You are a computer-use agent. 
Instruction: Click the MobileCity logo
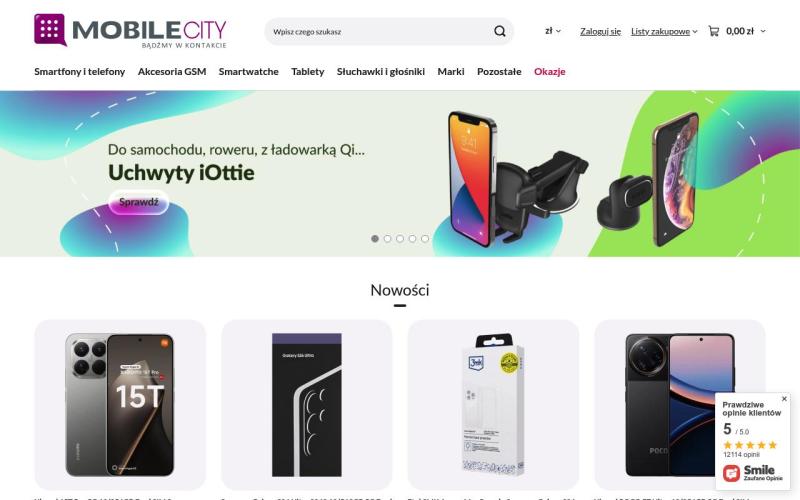pyautogui.click(x=131, y=31)
